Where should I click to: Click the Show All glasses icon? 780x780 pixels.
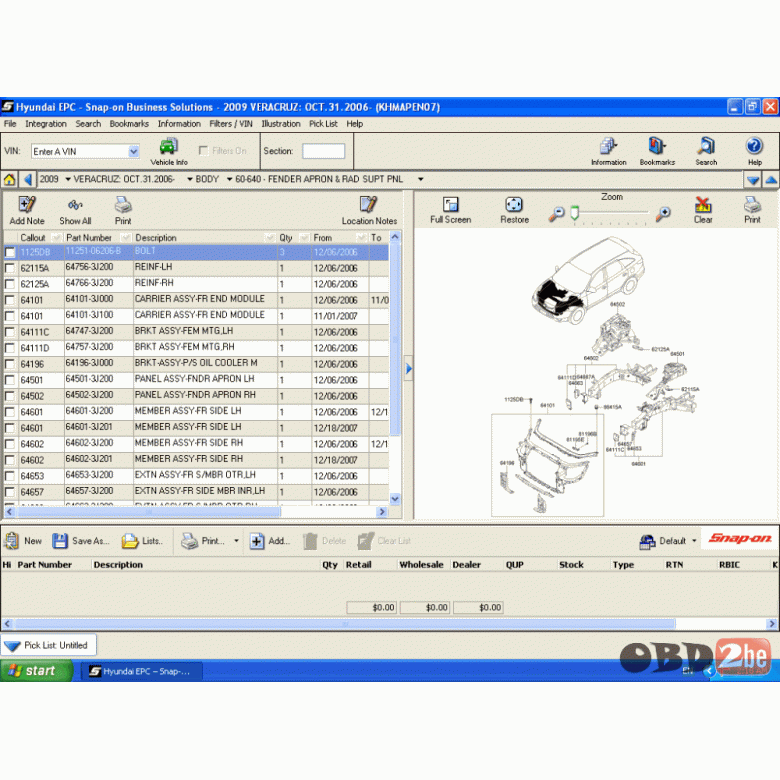[75, 205]
